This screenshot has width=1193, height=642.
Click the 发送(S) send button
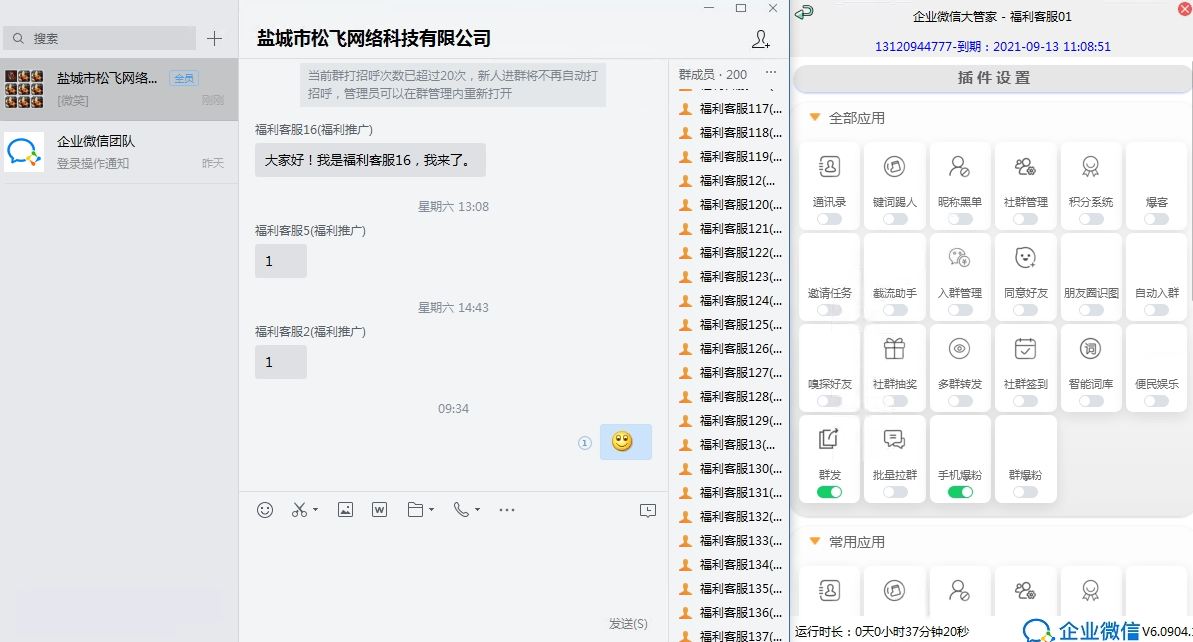coord(628,624)
